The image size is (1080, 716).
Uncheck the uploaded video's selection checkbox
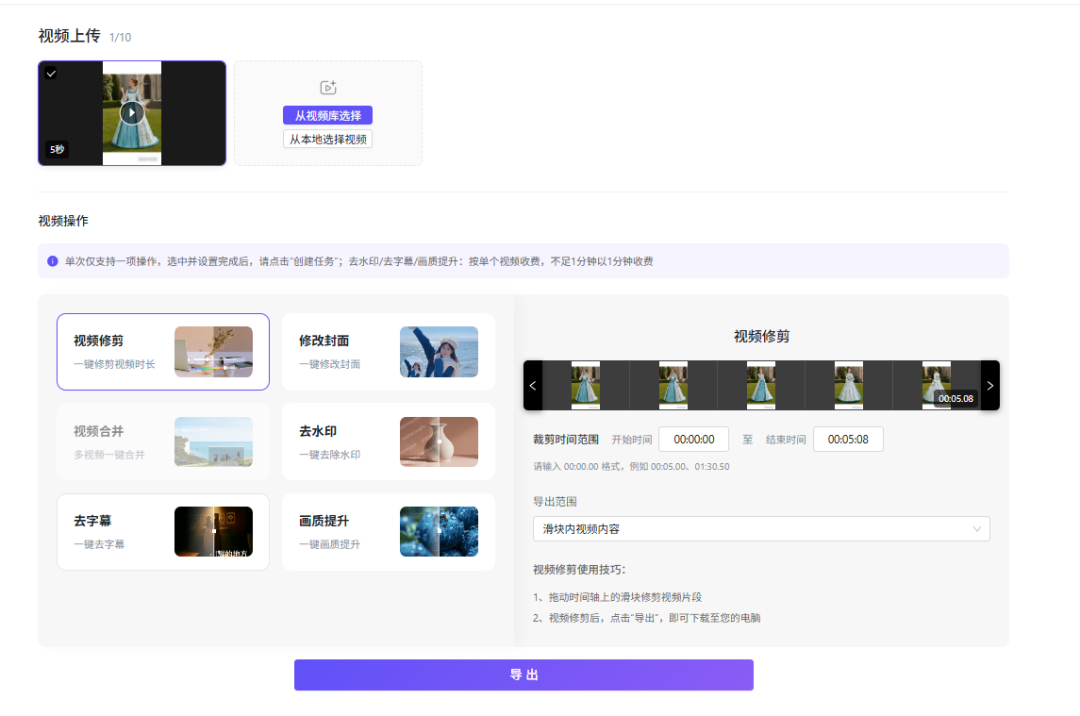coord(51,73)
